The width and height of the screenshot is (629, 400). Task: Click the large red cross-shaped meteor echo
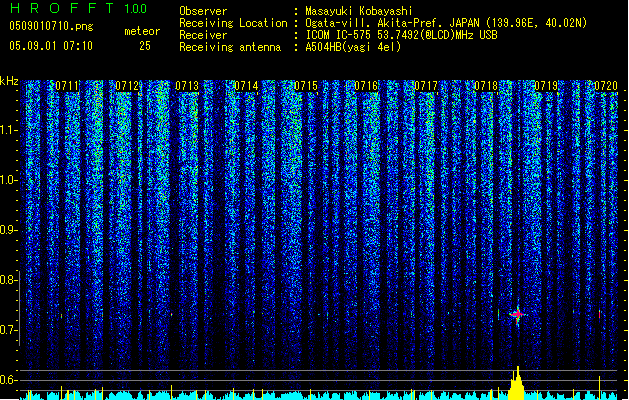tap(517, 314)
